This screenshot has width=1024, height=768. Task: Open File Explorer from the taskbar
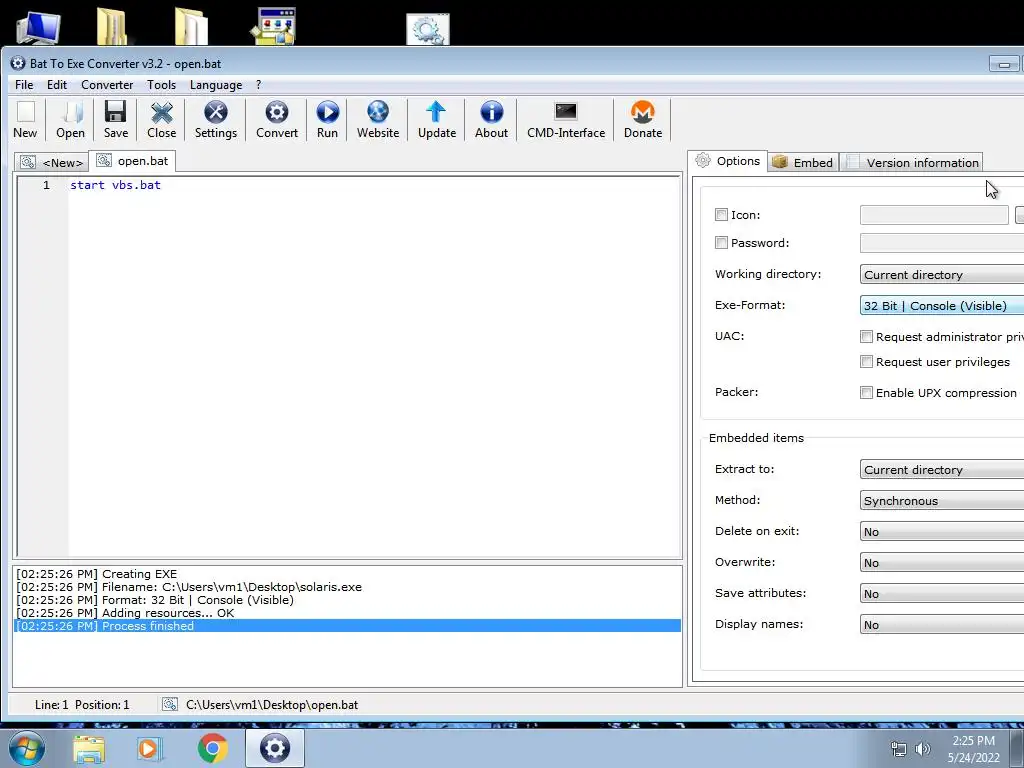click(x=89, y=749)
